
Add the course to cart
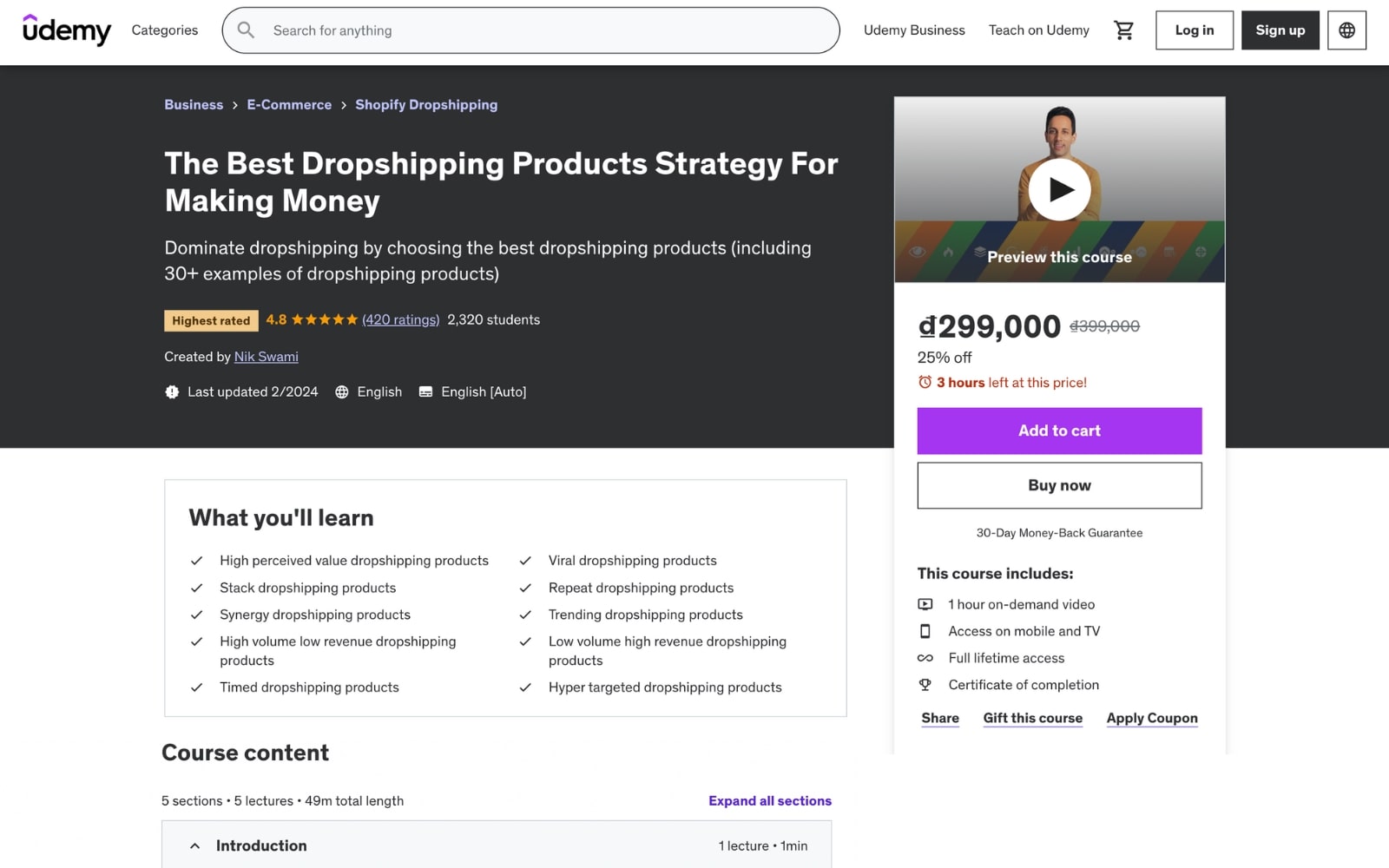[1059, 431]
